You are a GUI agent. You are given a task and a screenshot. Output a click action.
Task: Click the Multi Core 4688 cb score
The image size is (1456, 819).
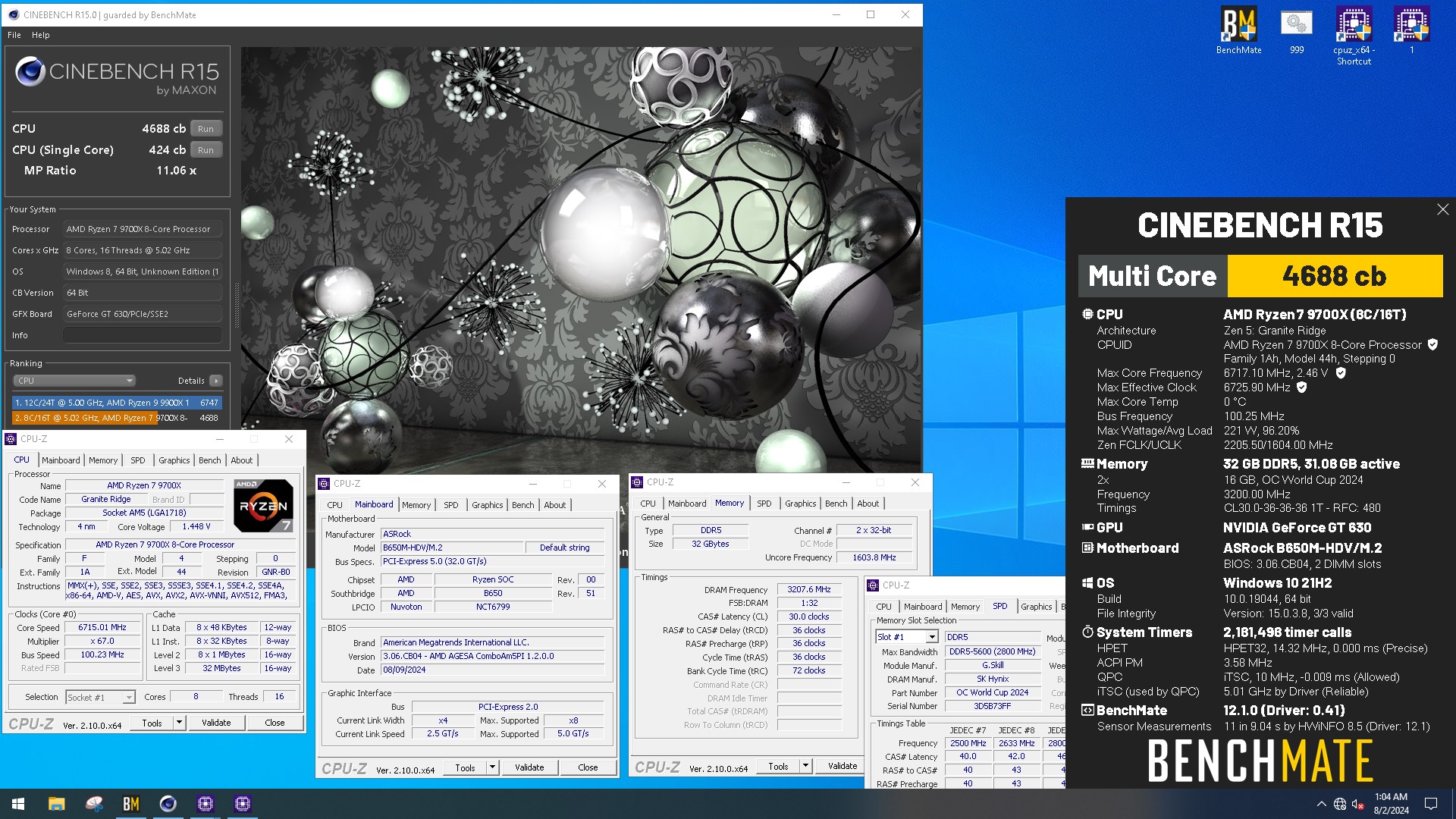pyautogui.click(x=1334, y=276)
